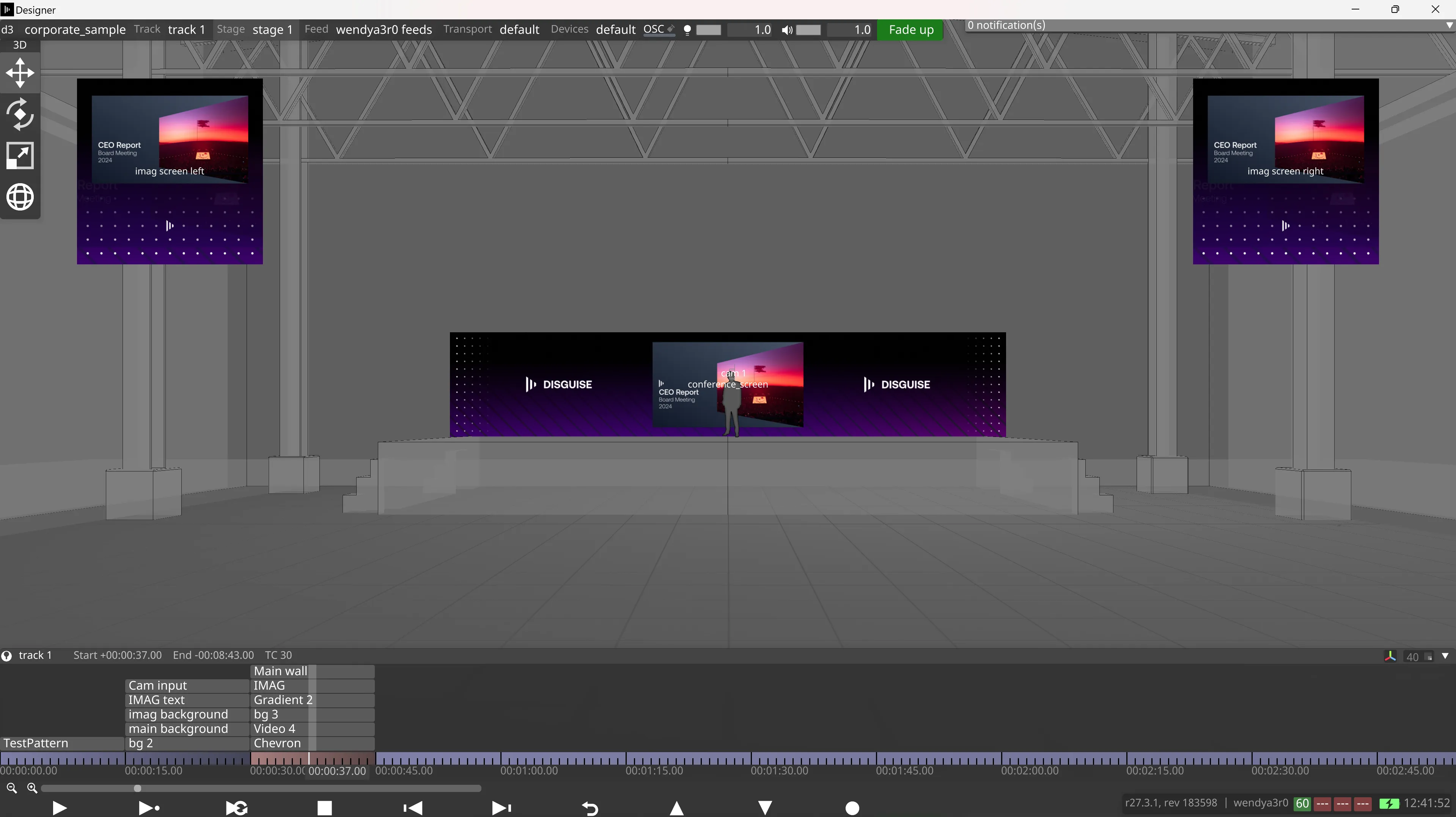
Task: Expand the notifications dropdown arrow
Action: tap(1449, 25)
